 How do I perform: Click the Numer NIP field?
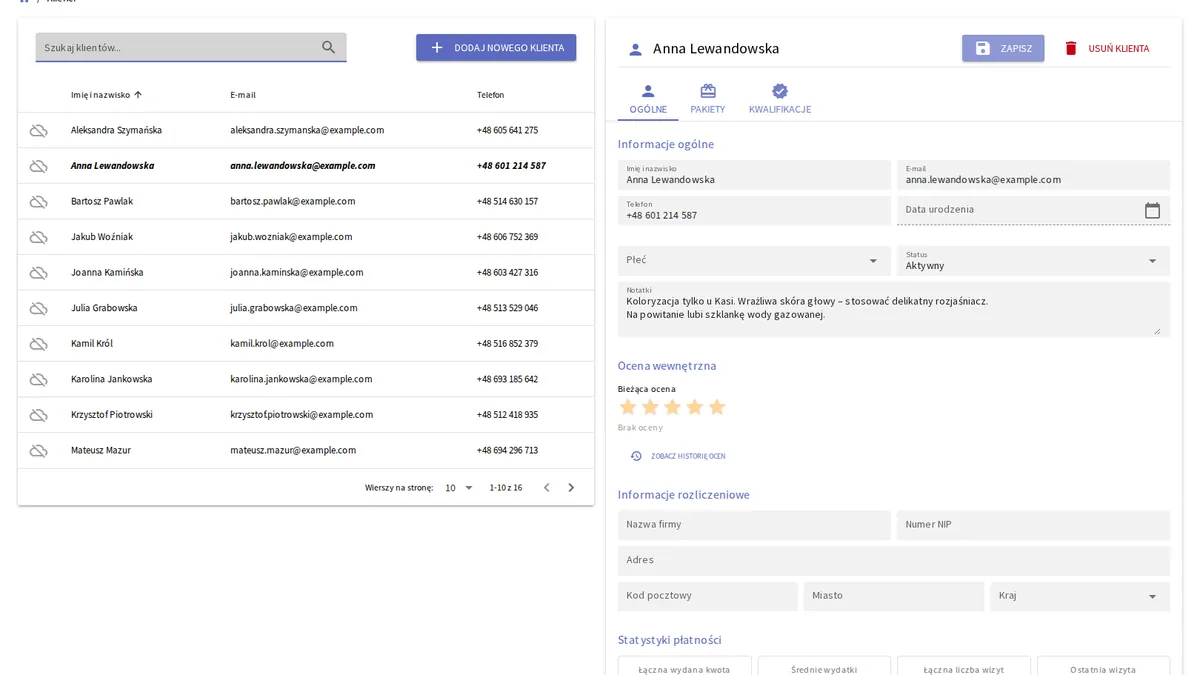pyautogui.click(x=1033, y=525)
